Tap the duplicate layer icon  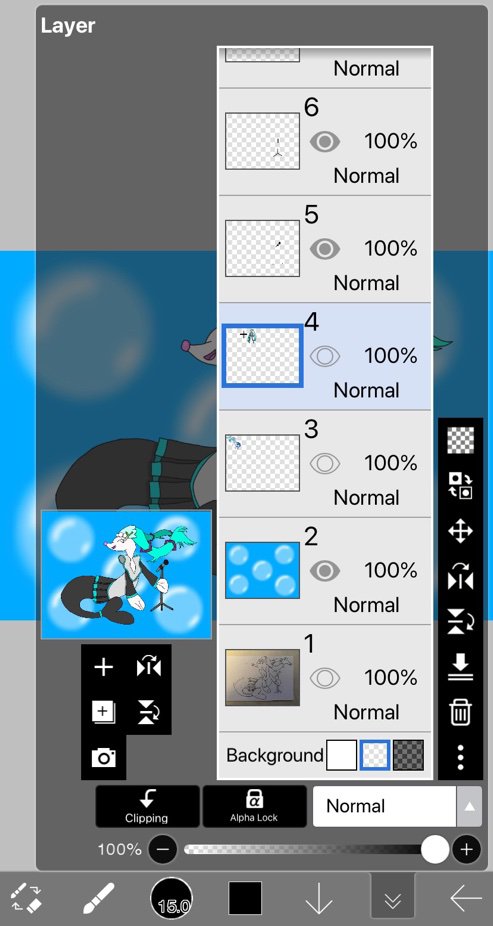point(103,712)
